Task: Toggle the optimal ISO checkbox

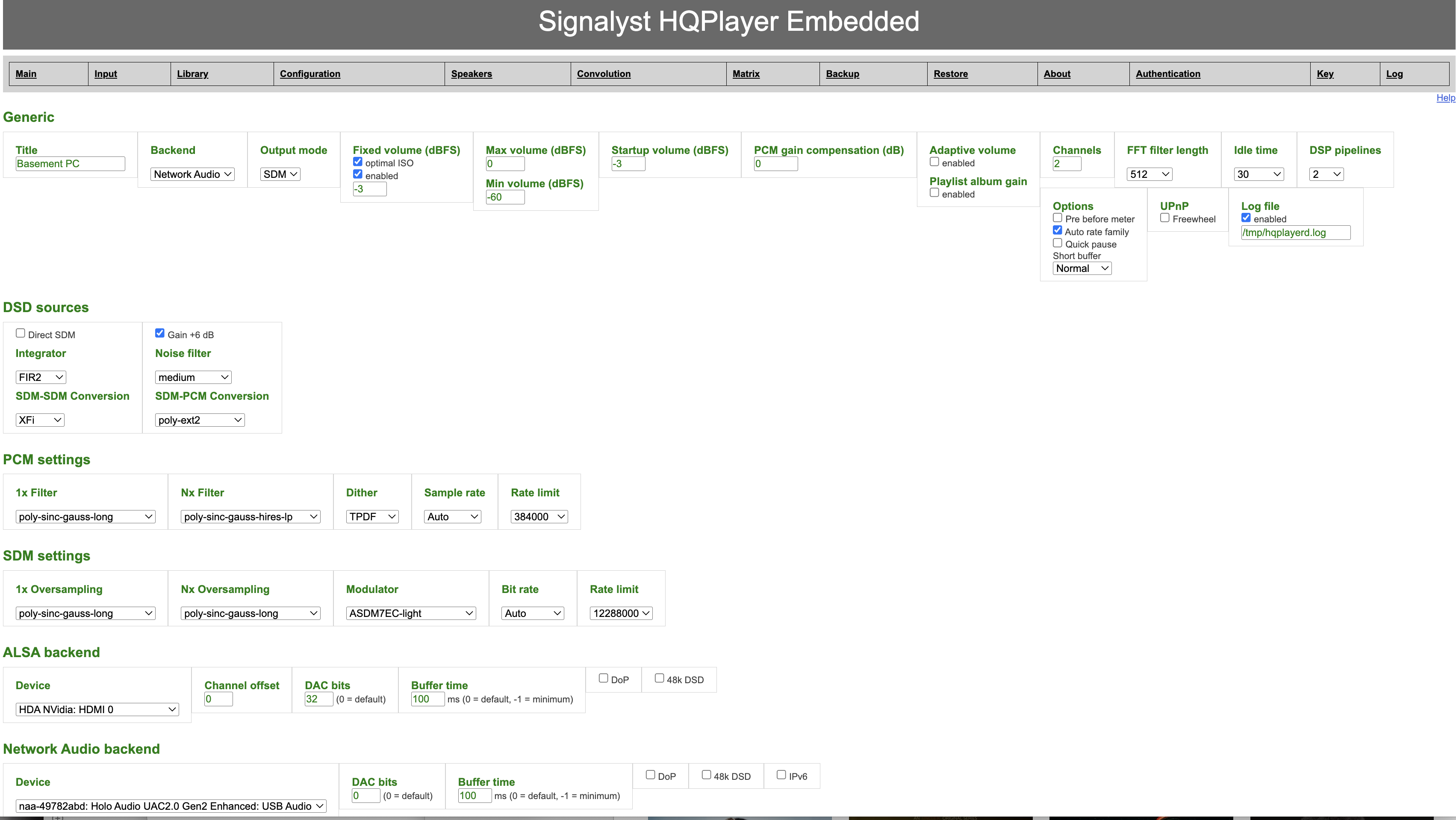Action: (358, 162)
